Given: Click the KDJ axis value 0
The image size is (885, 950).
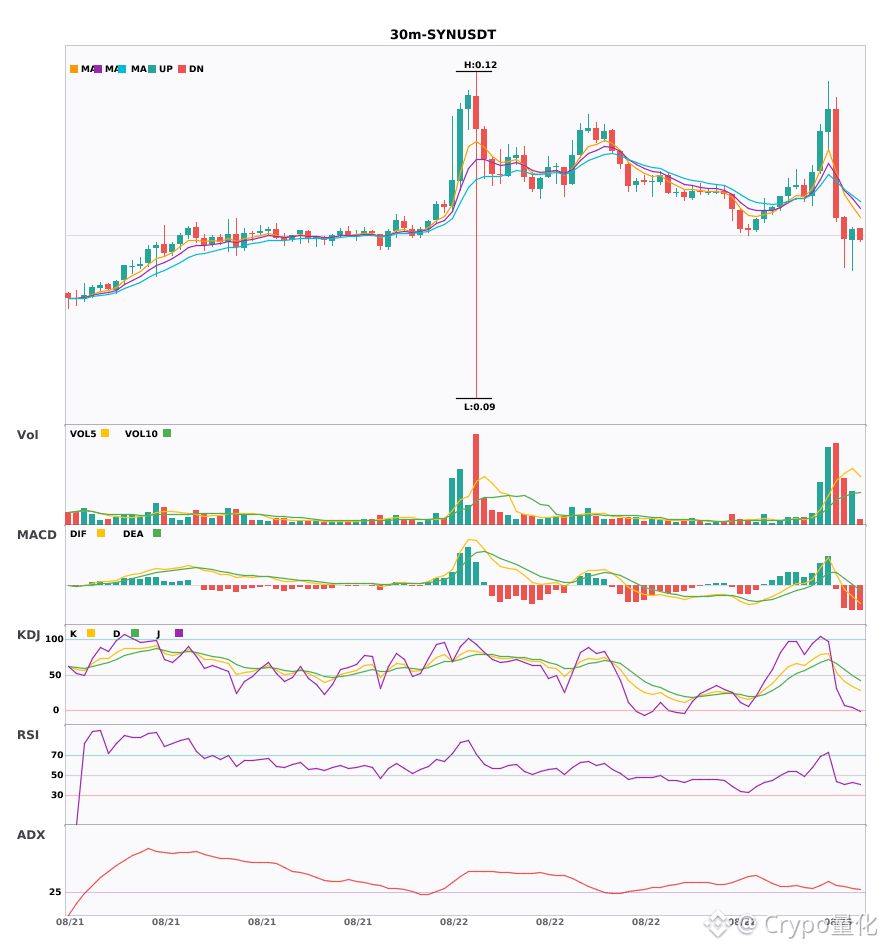Looking at the screenshot, I should (56, 710).
